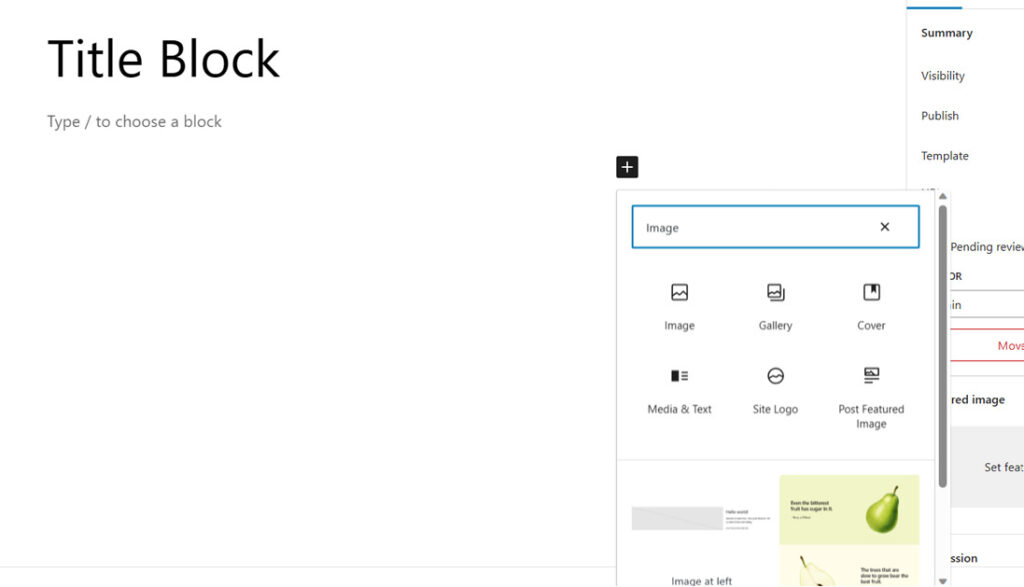Screen dimensions: 1024x587
Task: Click the inserter scrollbar thumb
Action: pyautogui.click(x=942, y=346)
